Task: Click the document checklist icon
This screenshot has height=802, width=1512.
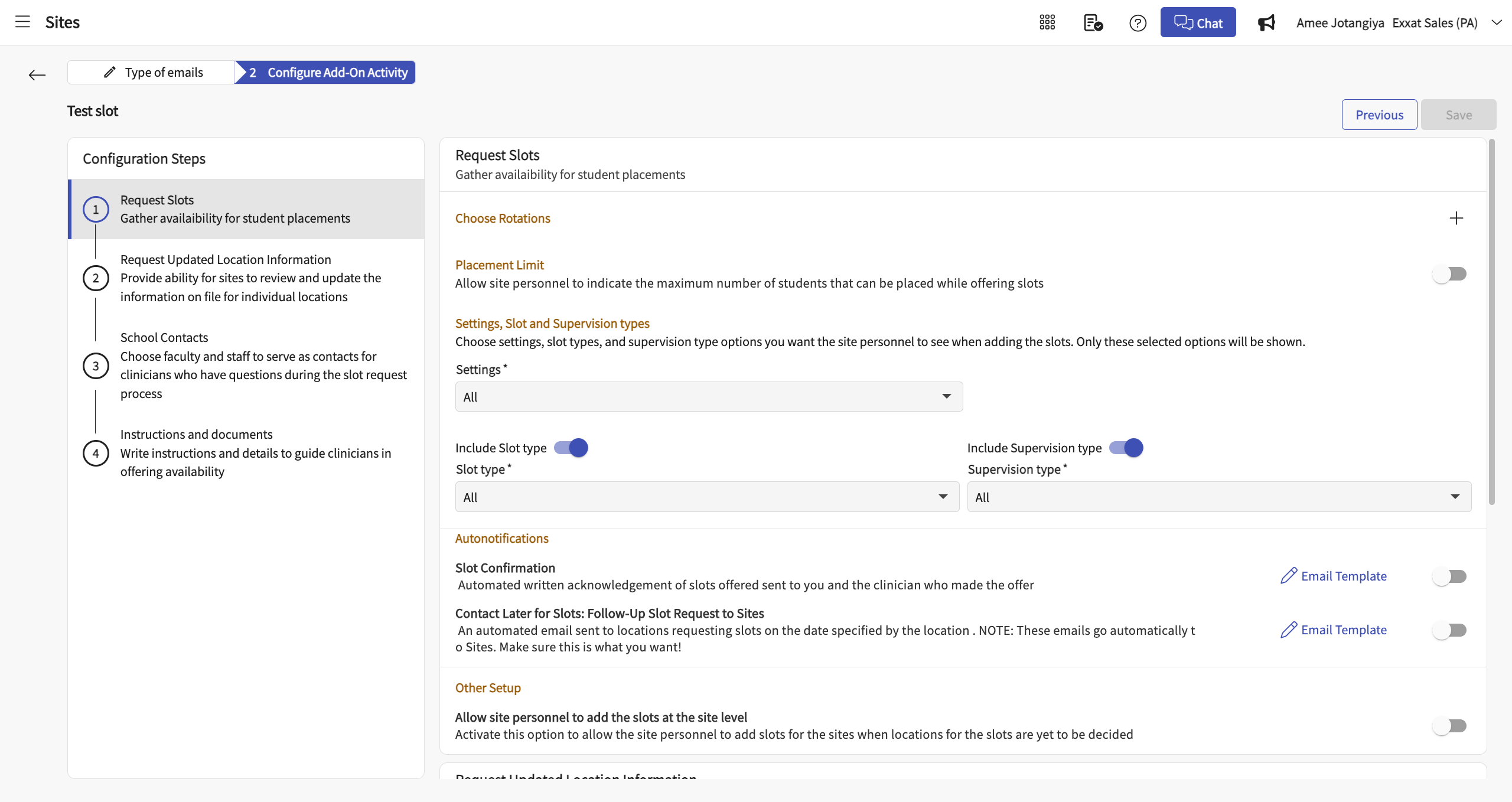Action: click(1093, 22)
